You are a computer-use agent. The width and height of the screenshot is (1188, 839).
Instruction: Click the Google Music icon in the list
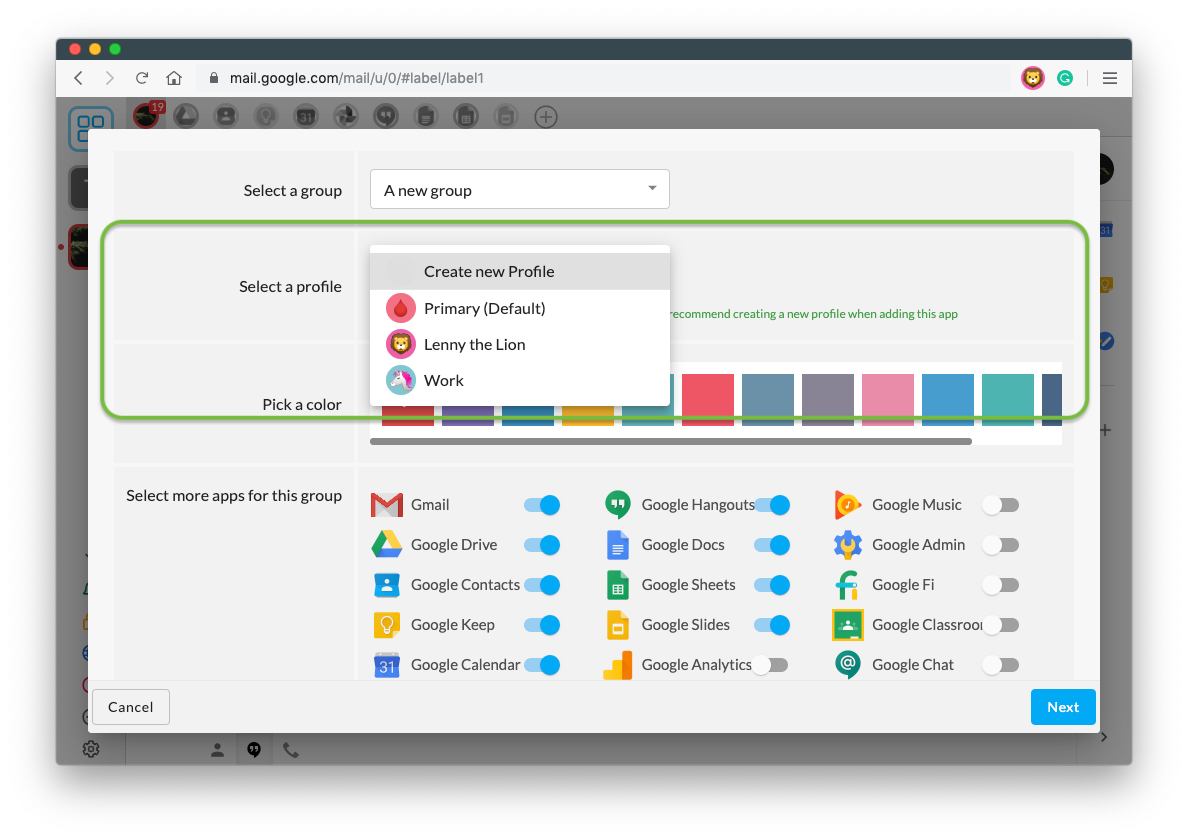(848, 505)
